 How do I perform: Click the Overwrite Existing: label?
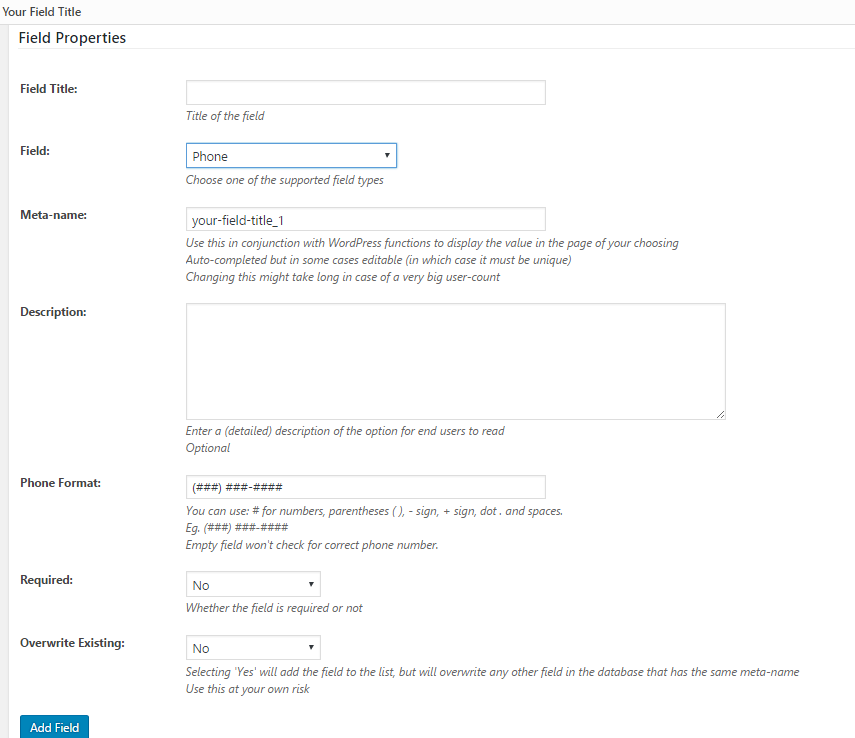(73, 643)
